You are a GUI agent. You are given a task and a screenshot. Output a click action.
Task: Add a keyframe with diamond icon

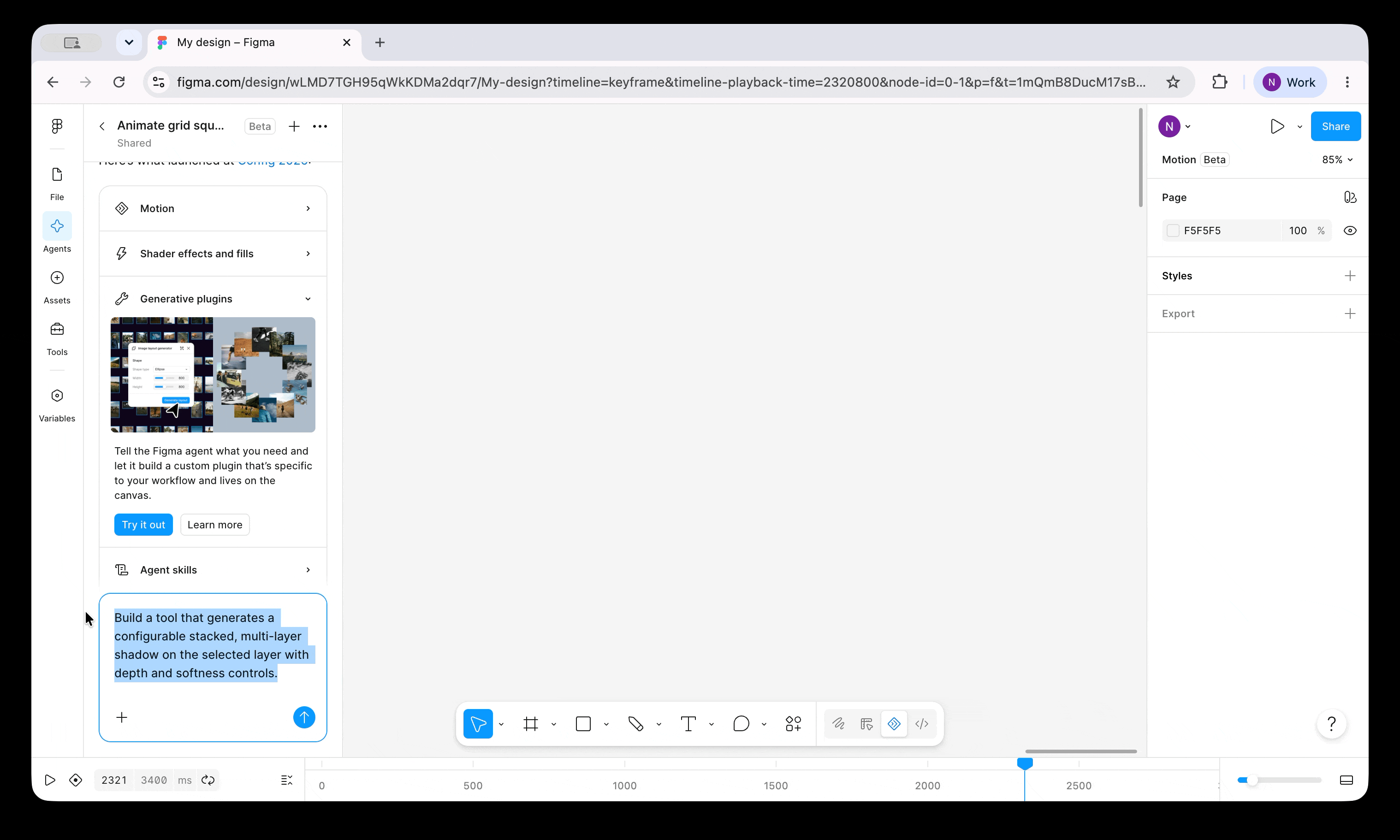[x=75, y=780]
